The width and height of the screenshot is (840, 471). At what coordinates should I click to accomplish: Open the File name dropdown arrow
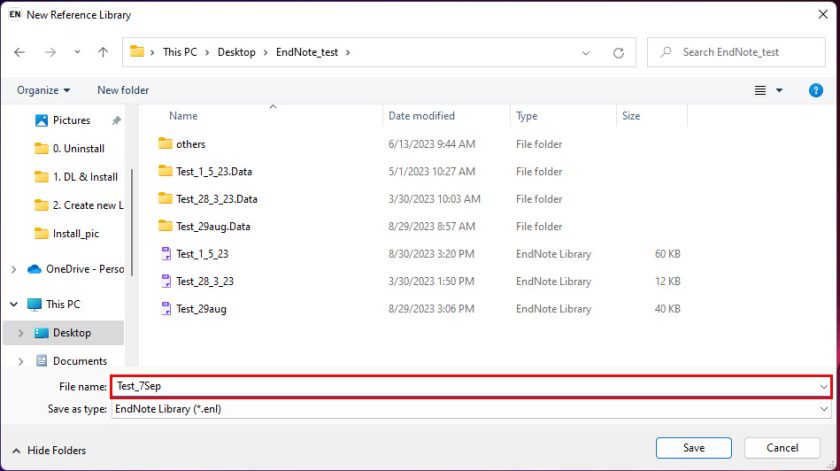point(823,386)
